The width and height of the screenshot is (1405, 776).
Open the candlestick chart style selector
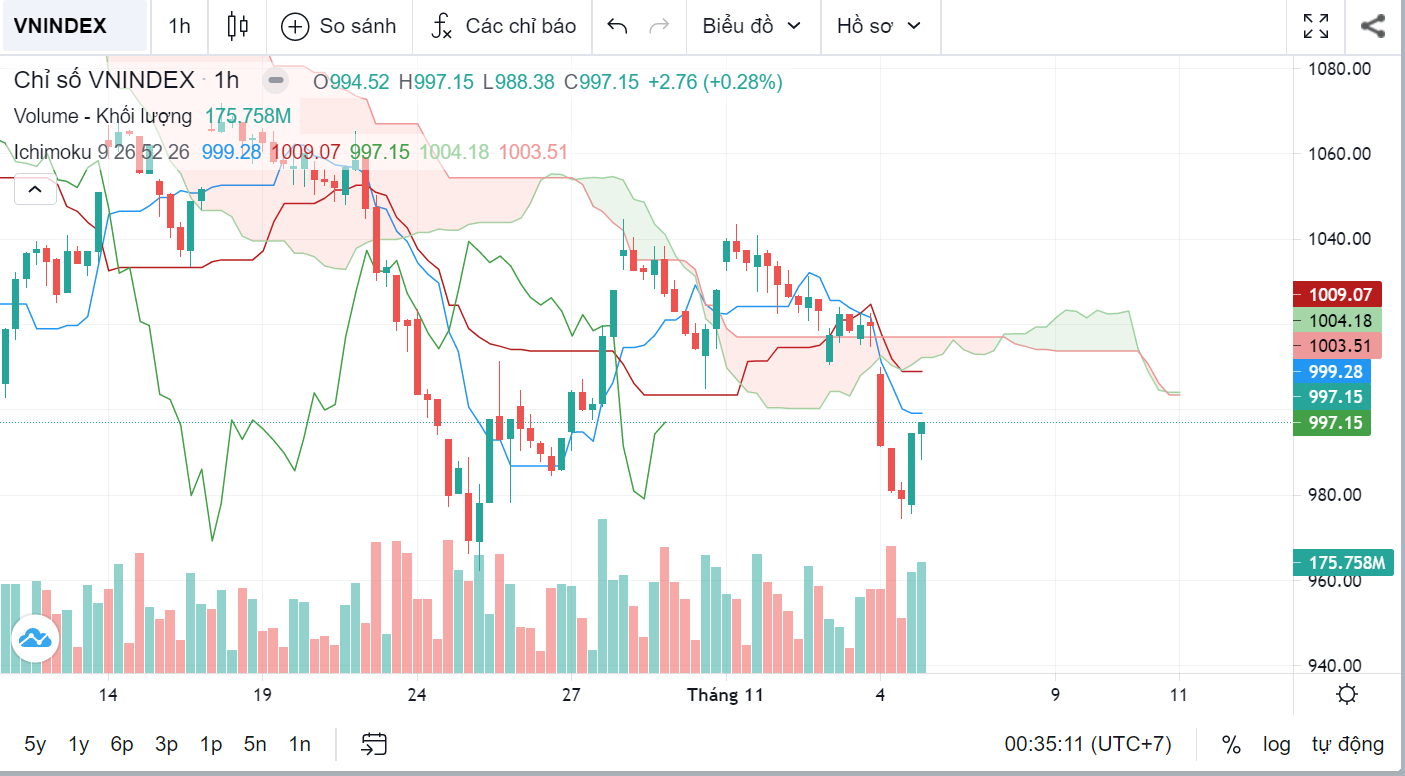[237, 27]
